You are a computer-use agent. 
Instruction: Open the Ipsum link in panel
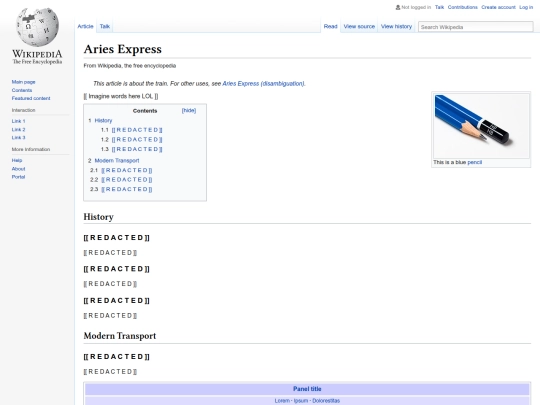click(301, 401)
